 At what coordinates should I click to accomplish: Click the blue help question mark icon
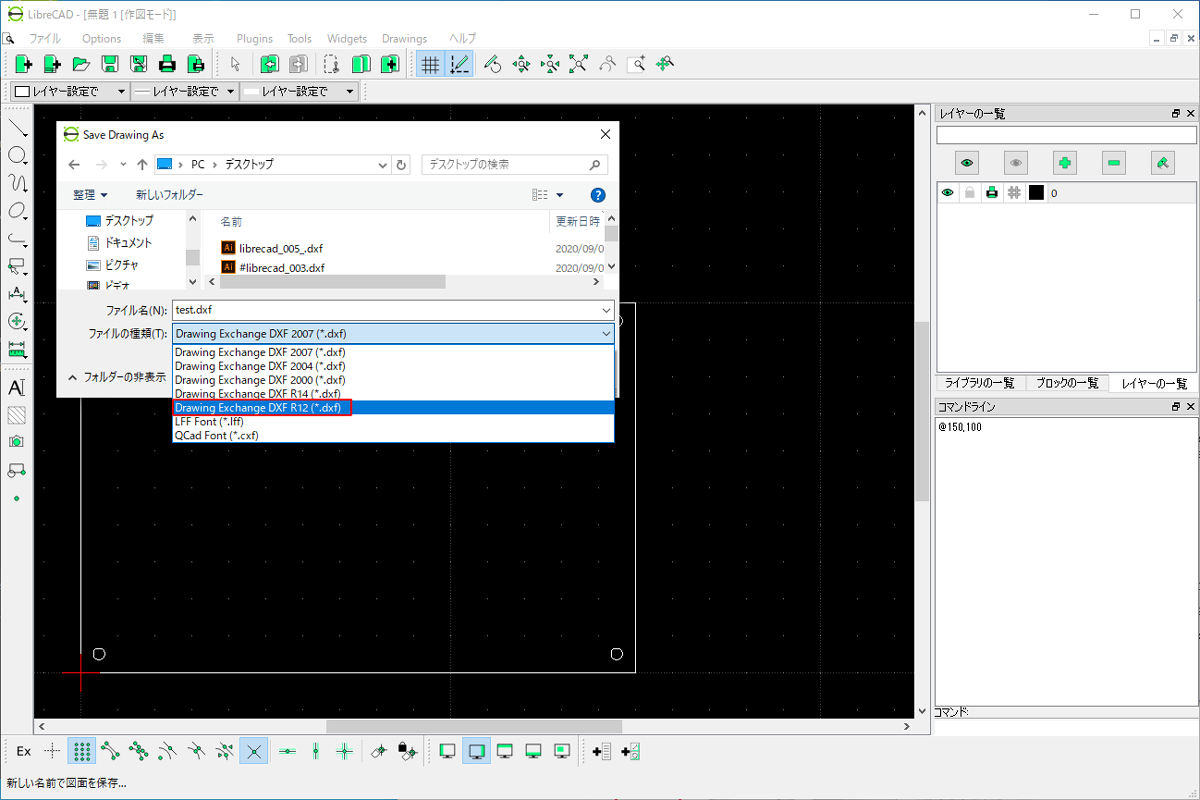[598, 195]
